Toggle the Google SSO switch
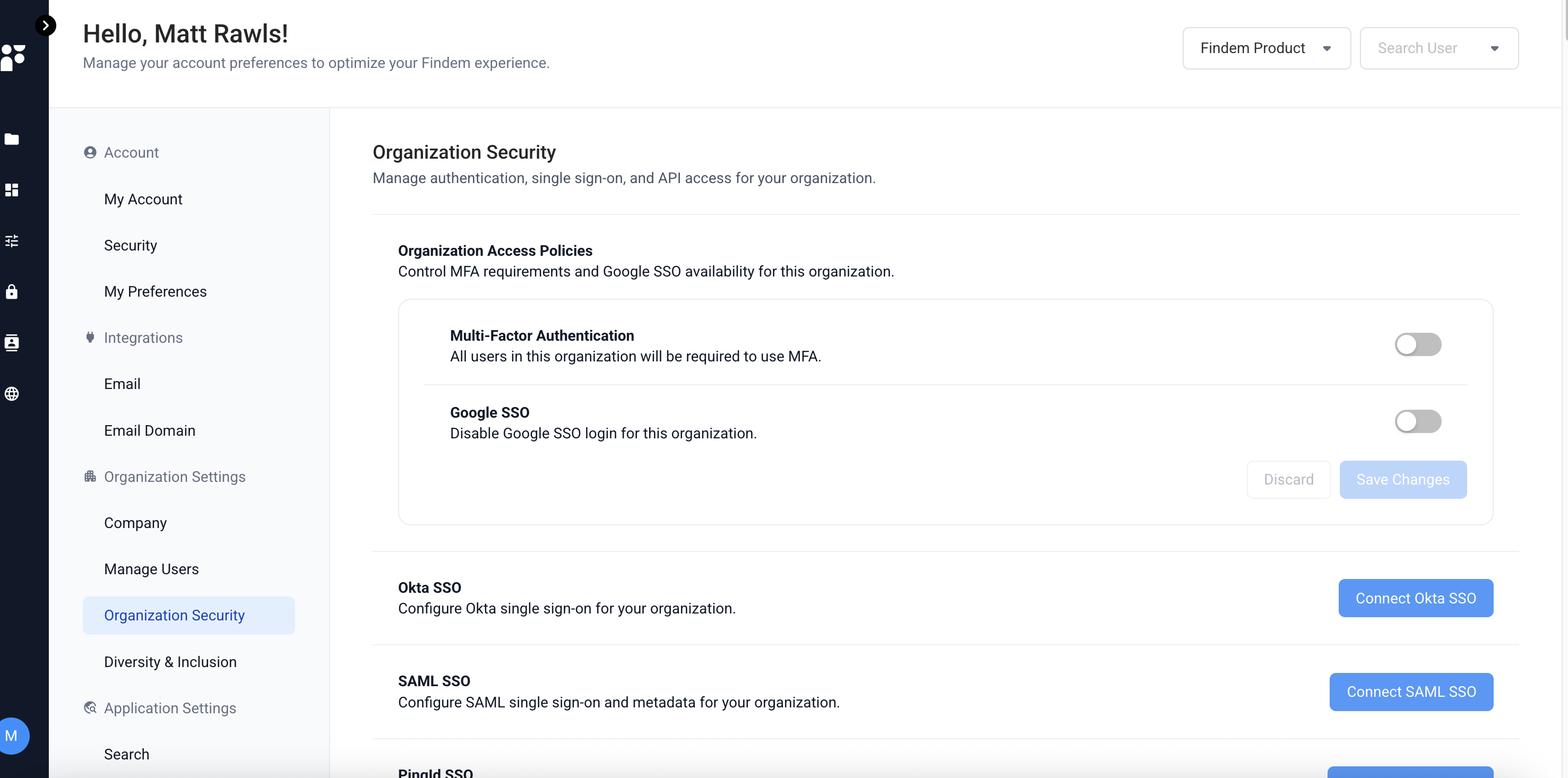The image size is (1568, 778). click(1418, 421)
